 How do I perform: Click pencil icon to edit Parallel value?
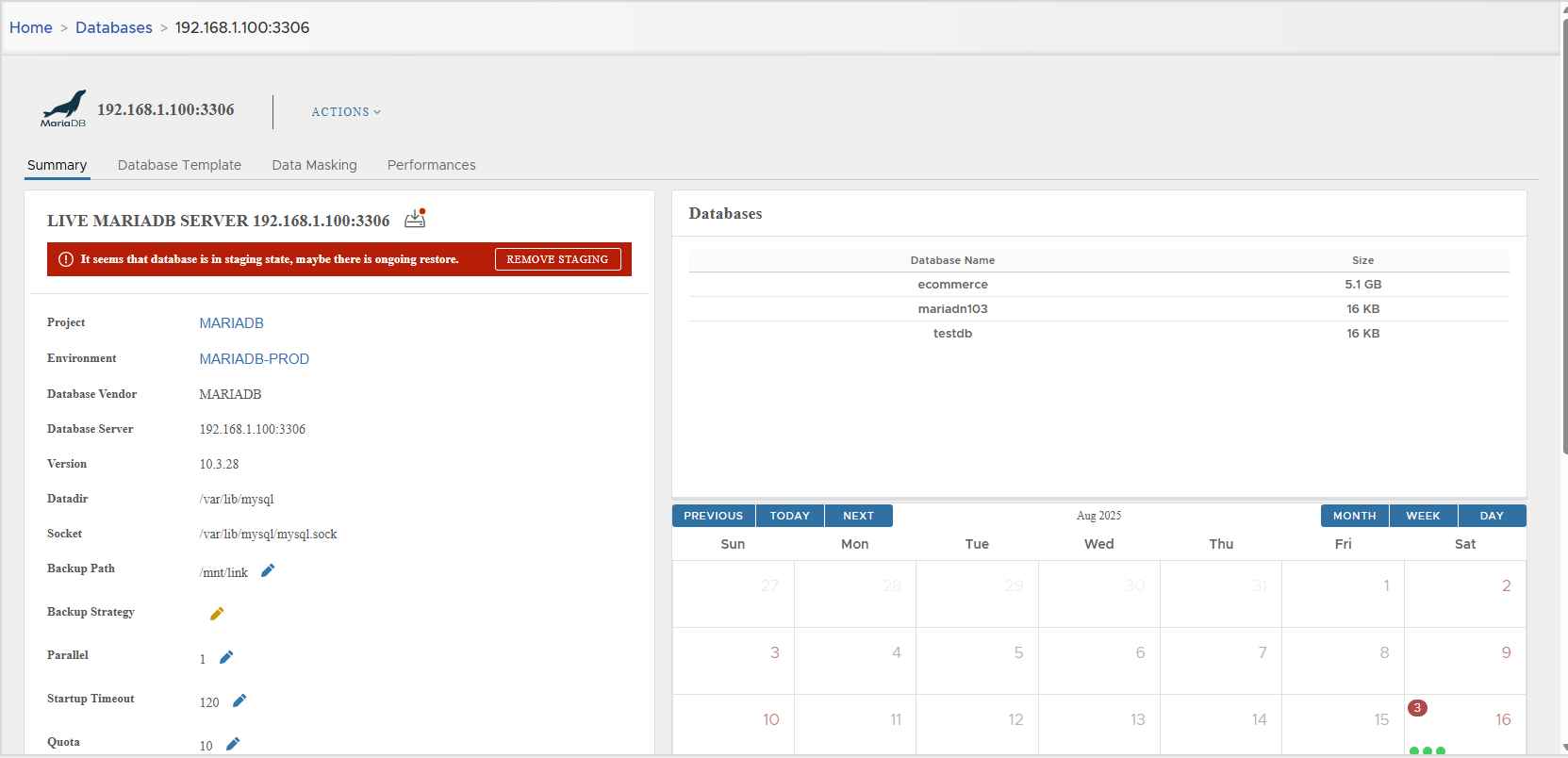point(226,657)
